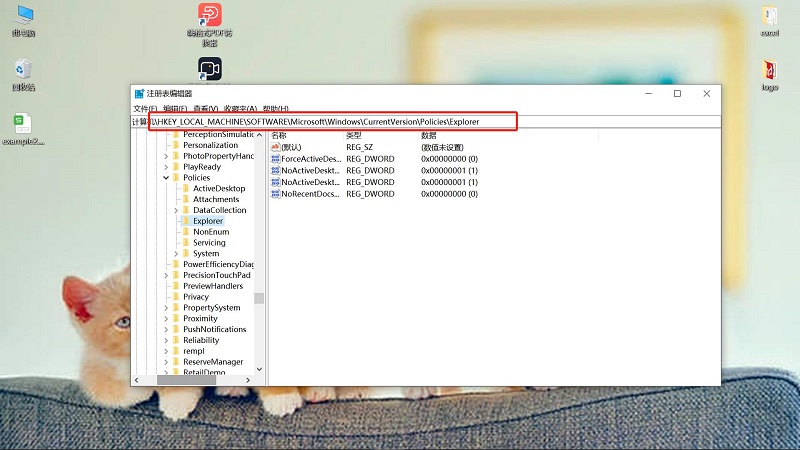
Task: Click the (数值未设置) data cell
Action: click(x=442, y=147)
